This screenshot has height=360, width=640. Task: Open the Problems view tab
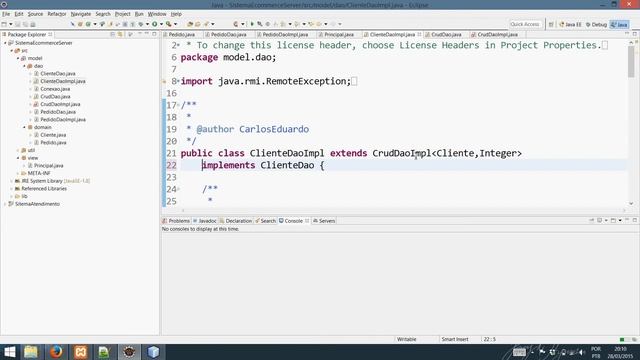point(176,221)
